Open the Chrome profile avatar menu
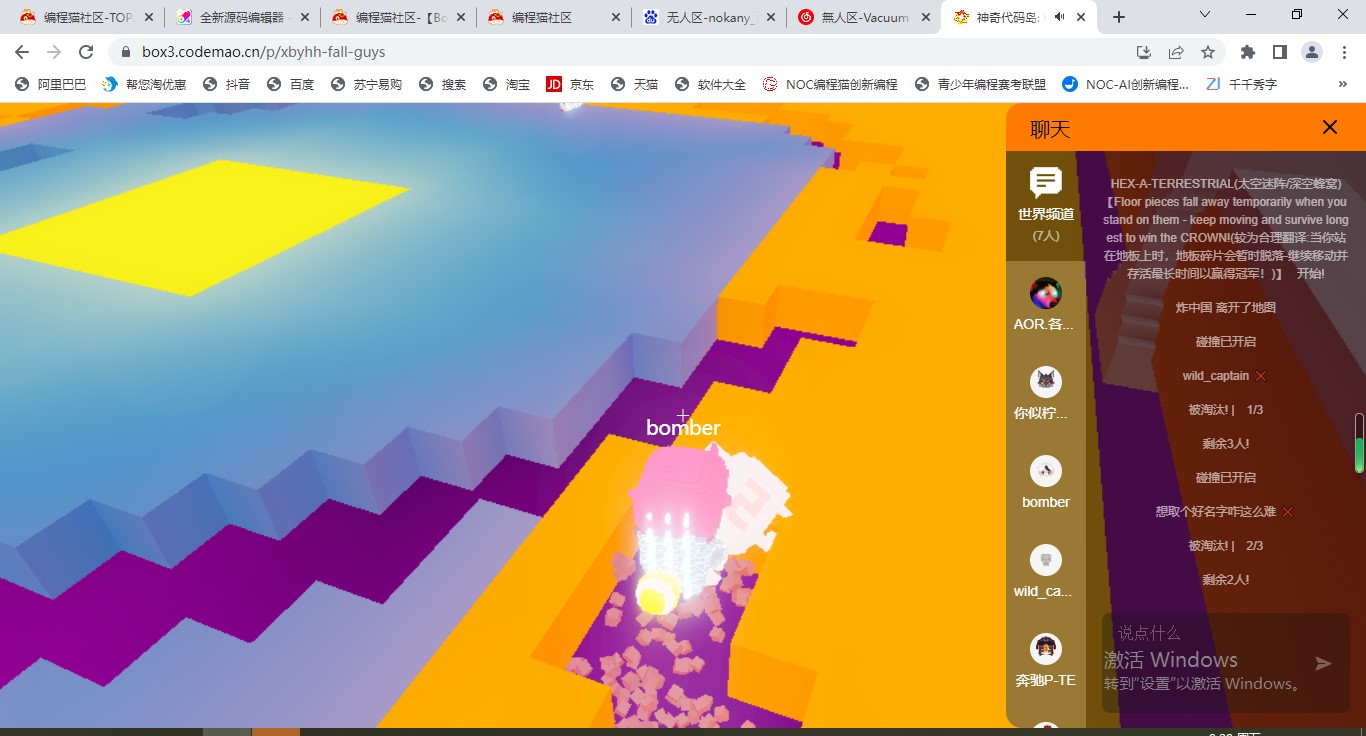The height and width of the screenshot is (736, 1366). click(1312, 52)
